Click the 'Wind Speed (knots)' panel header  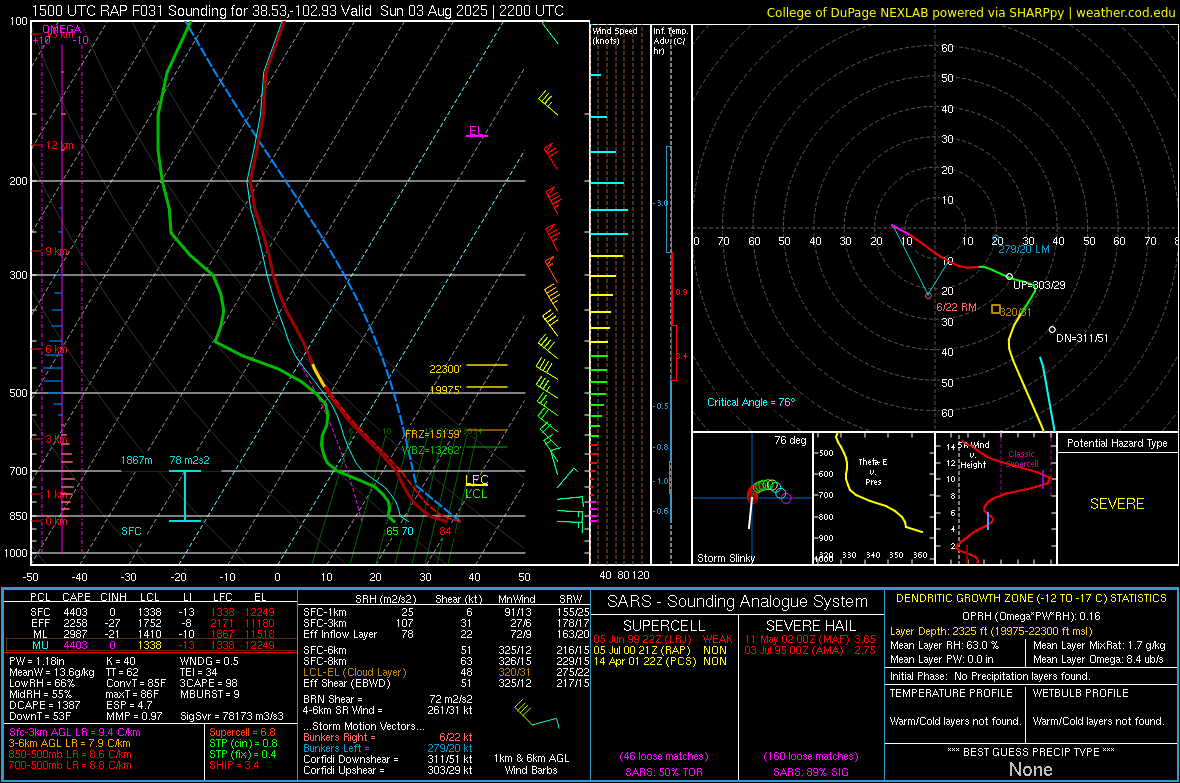pos(615,35)
